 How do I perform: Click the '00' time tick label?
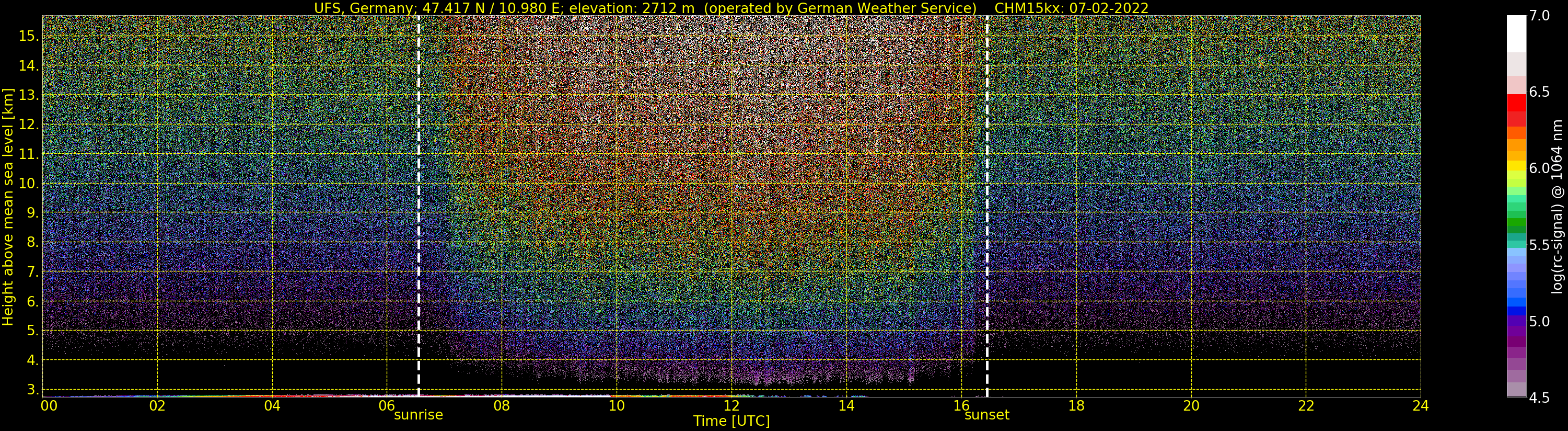49,406
